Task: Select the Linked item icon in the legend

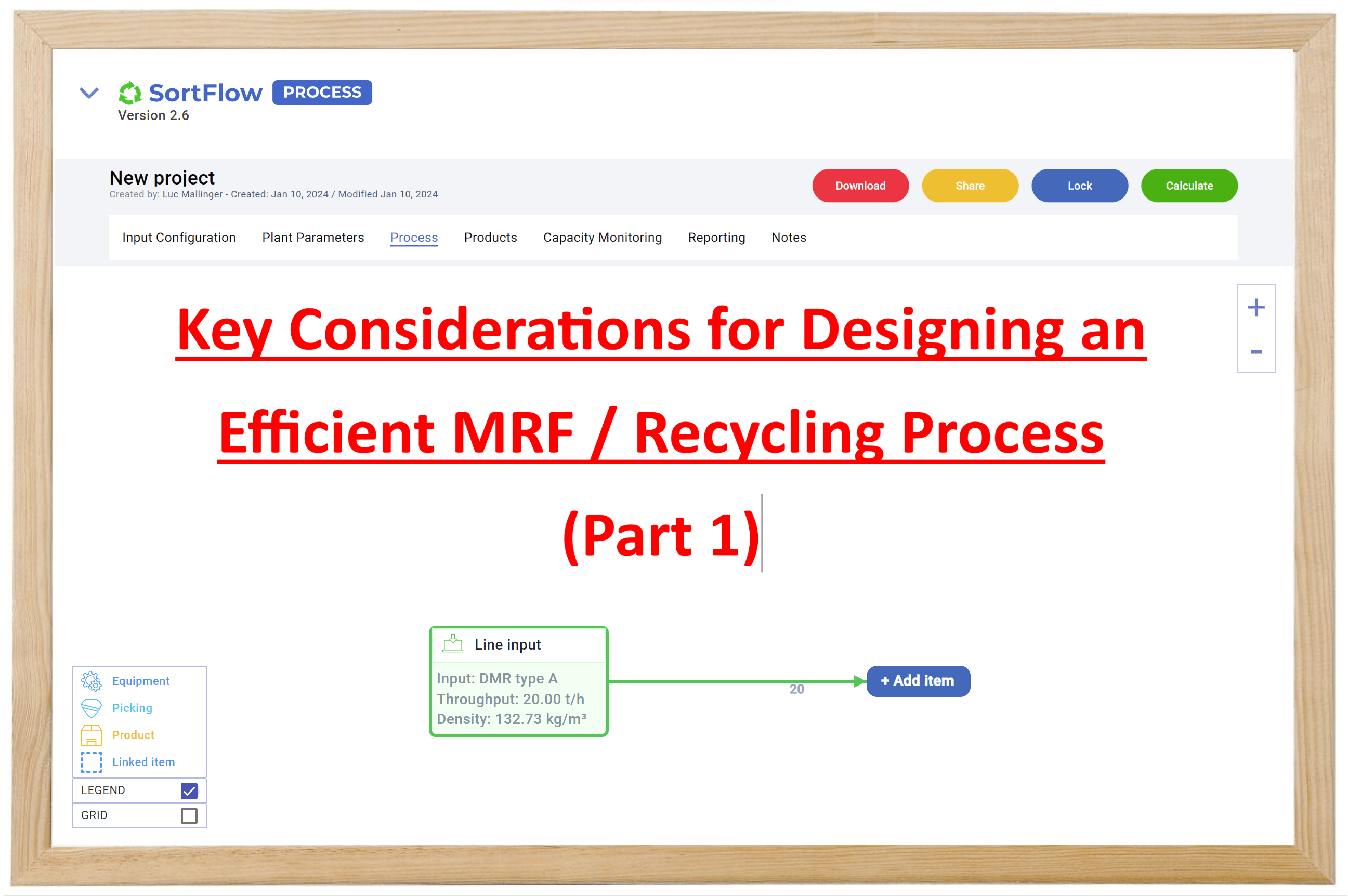Action: tap(91, 762)
